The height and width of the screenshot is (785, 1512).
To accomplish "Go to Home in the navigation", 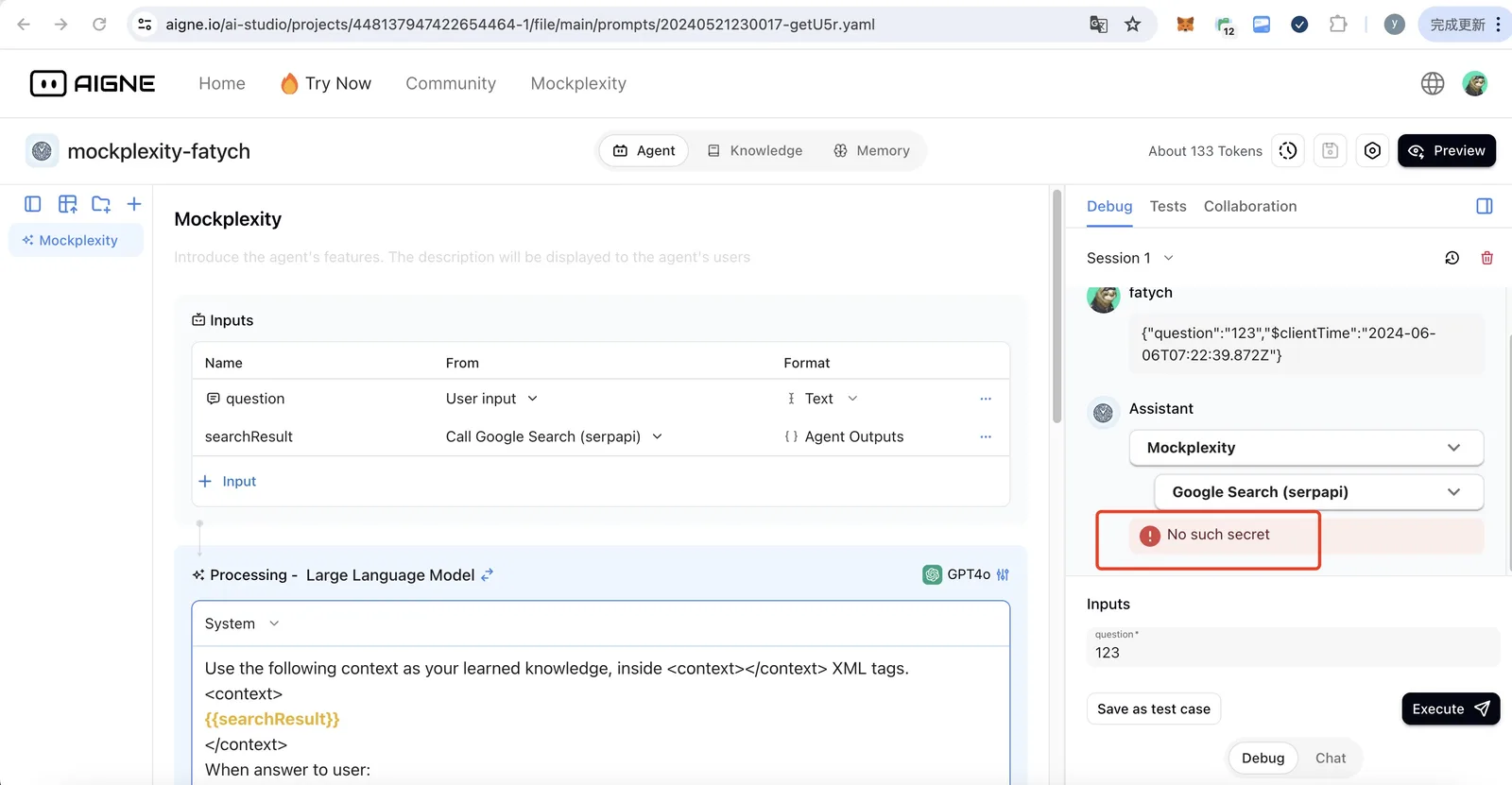I will coord(222,83).
